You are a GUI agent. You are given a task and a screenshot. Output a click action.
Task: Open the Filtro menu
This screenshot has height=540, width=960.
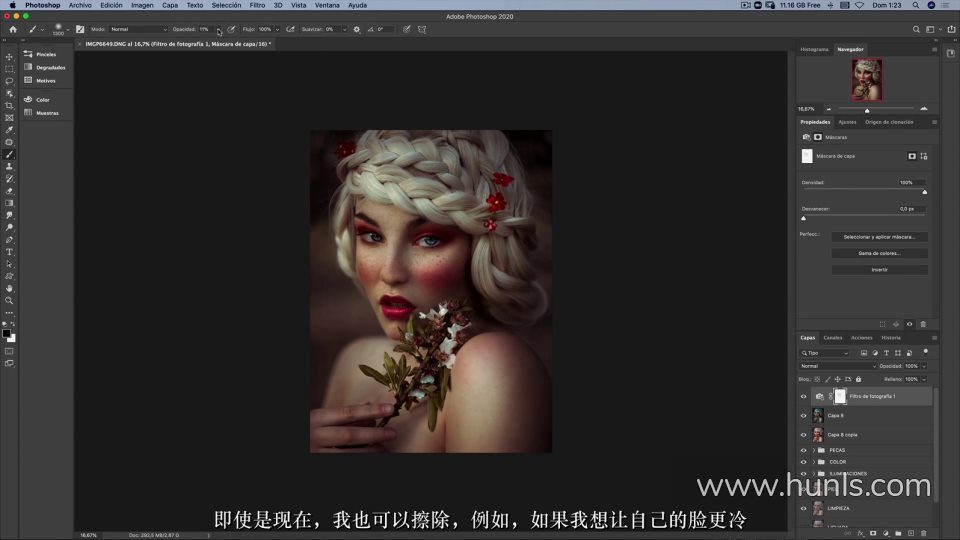coord(257,5)
